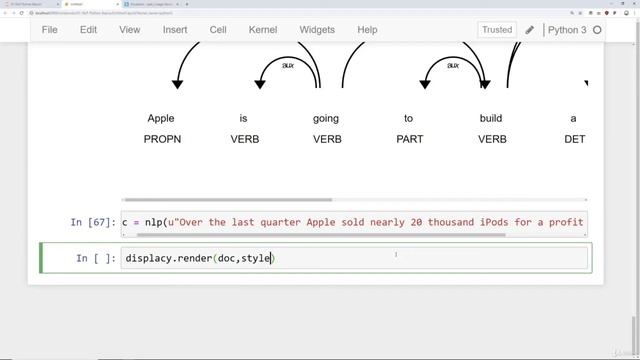The height and width of the screenshot is (360, 640).
Task: Click the In [67] cell prompt
Action: click(x=93, y=222)
